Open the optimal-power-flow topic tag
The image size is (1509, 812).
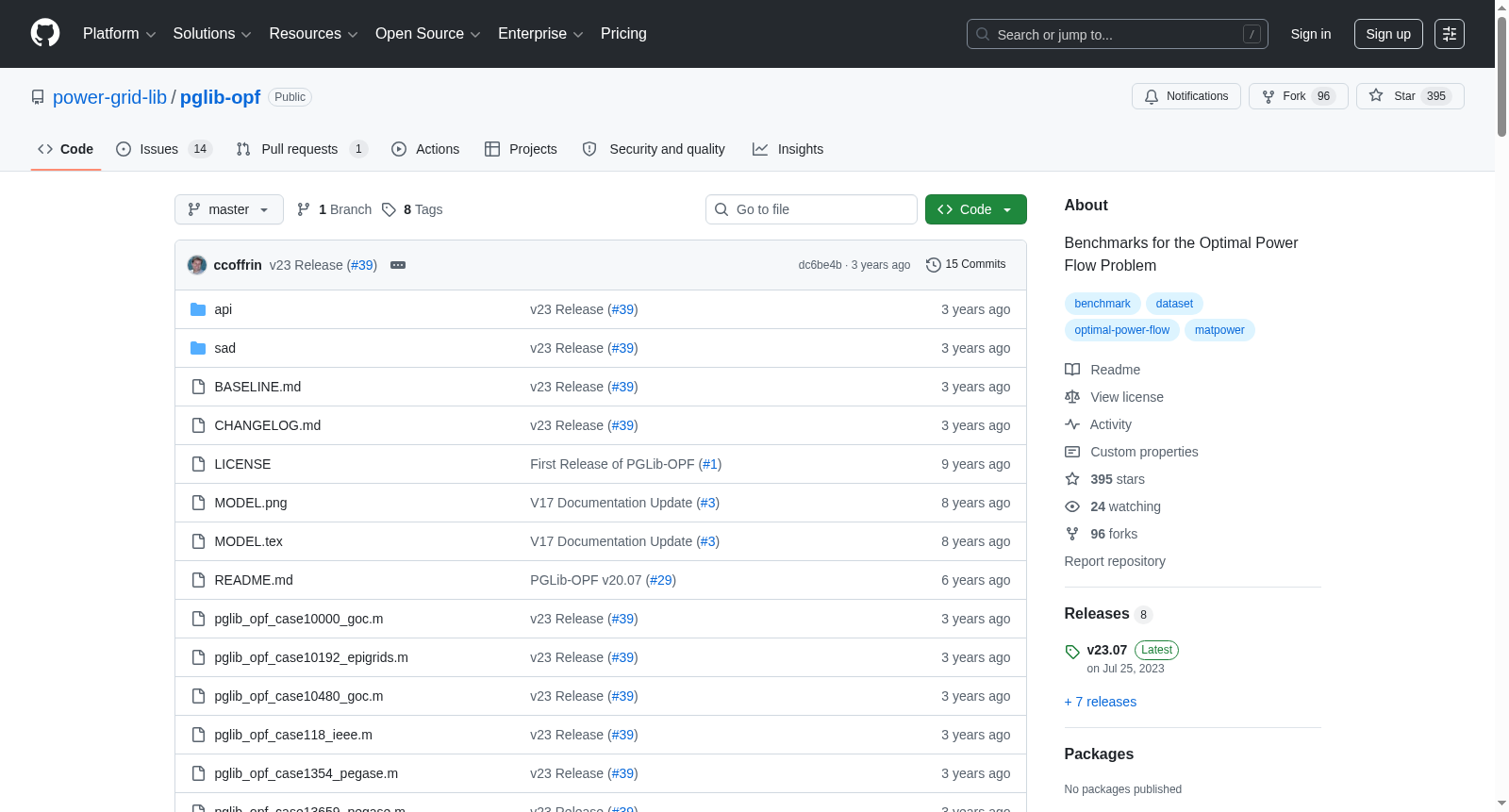point(1122,330)
